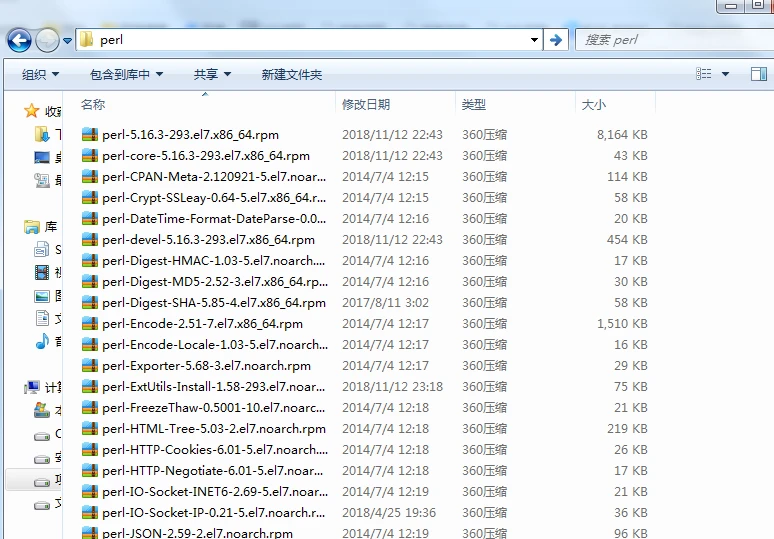This screenshot has width=774, height=539.
Task: Click the date 2017/8/11 3:02
Action: pos(386,302)
